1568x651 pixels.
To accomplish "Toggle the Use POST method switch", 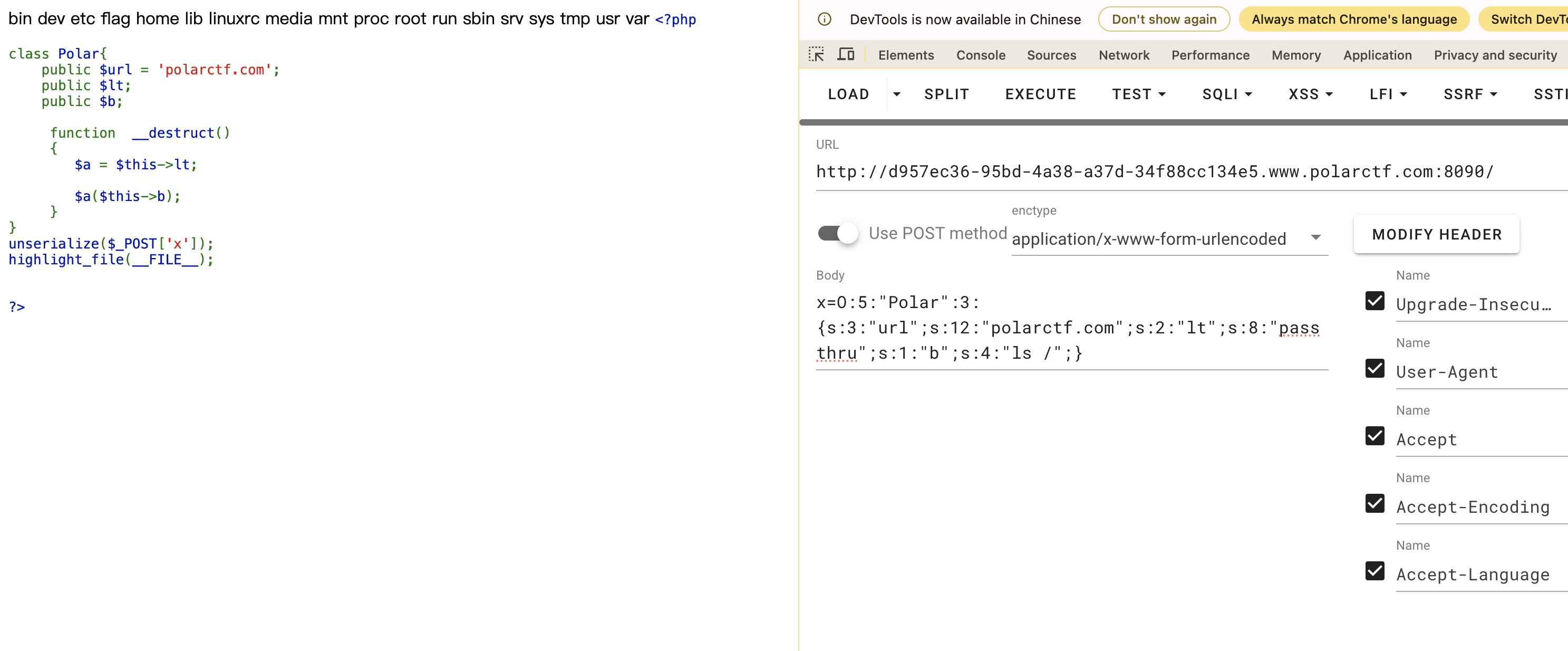I will [x=838, y=233].
